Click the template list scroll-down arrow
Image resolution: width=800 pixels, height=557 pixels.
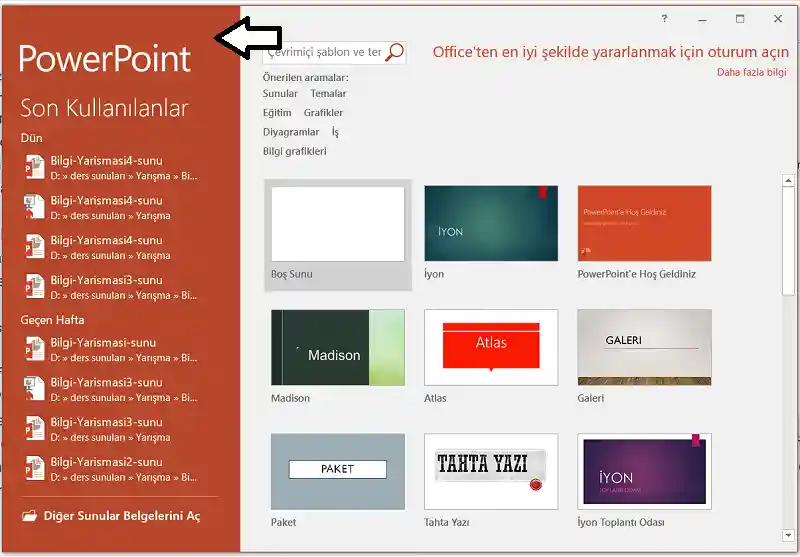(788, 536)
